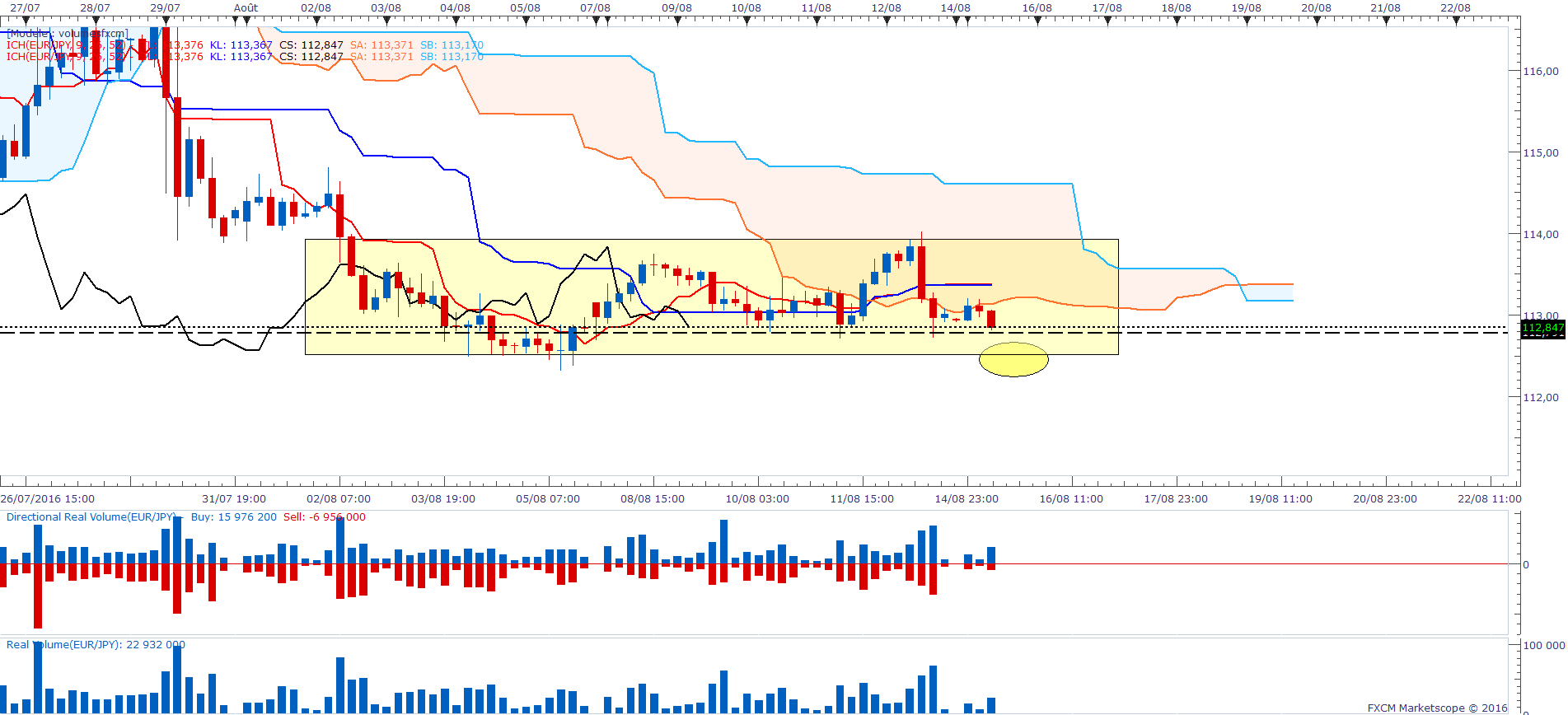Click the 03/08 19:00 time label
The width and height of the screenshot is (1568, 715).
pos(443,499)
